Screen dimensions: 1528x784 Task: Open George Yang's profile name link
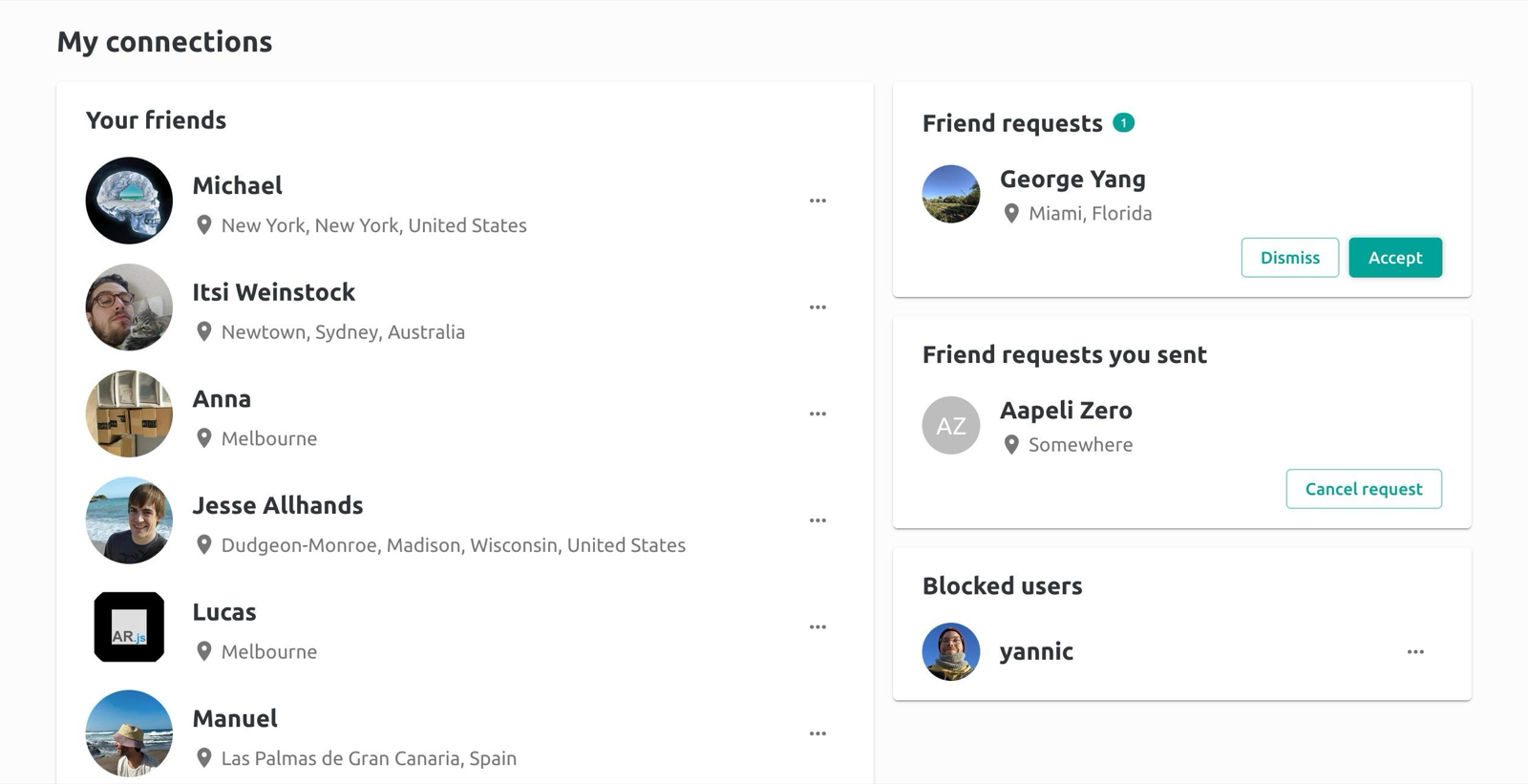1072,179
